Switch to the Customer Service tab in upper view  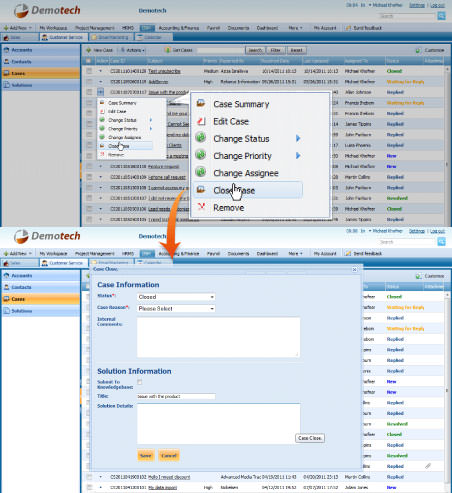point(63,37)
